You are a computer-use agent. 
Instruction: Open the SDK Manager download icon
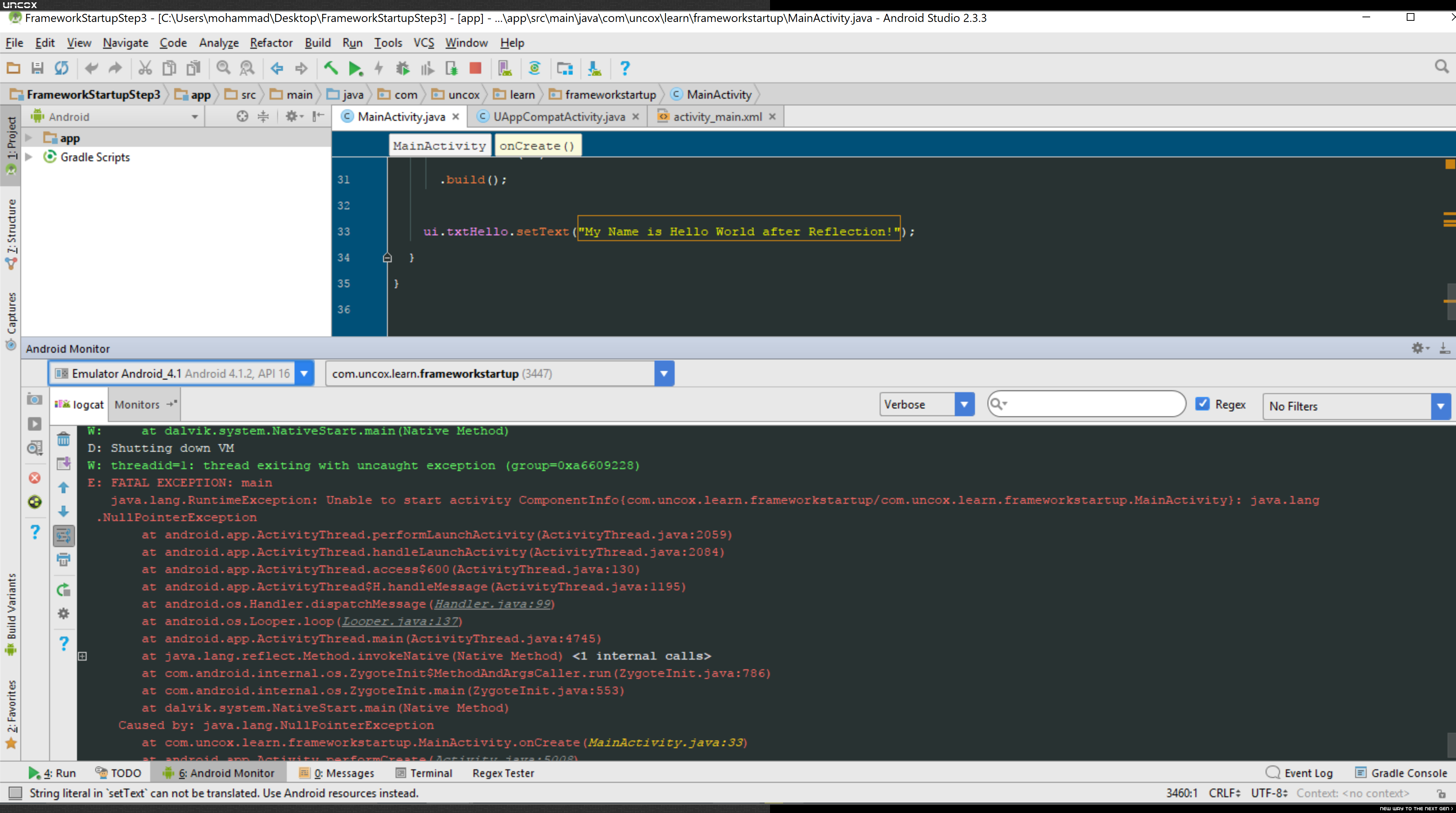595,68
